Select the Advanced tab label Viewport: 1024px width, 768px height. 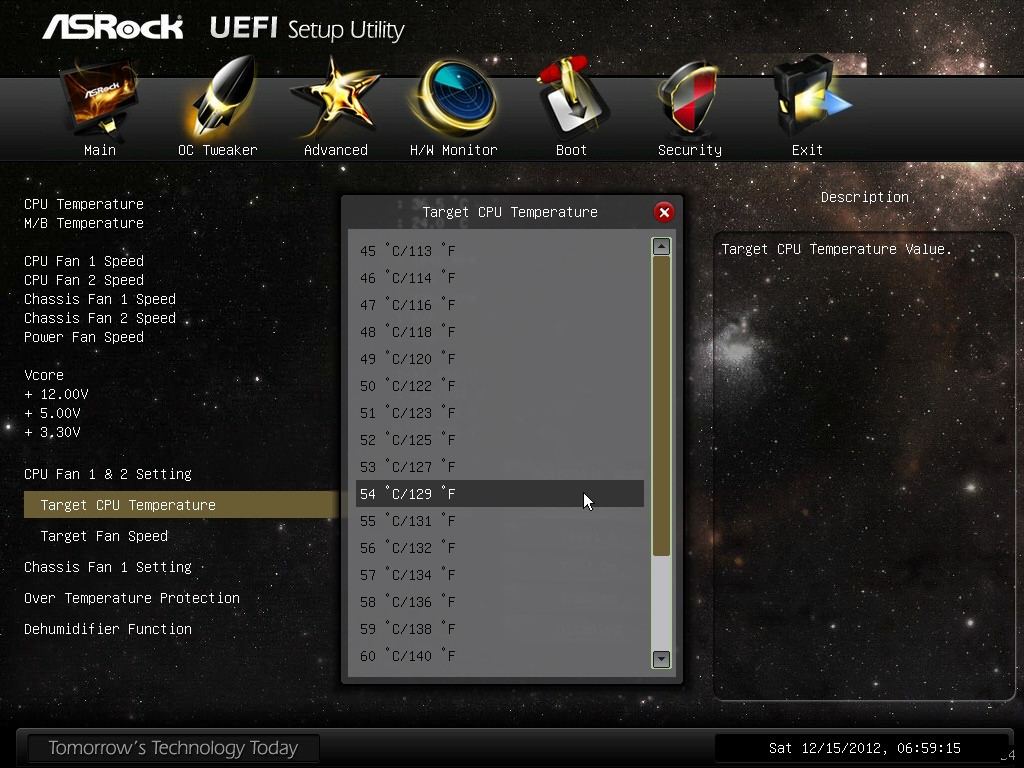pyautogui.click(x=336, y=150)
